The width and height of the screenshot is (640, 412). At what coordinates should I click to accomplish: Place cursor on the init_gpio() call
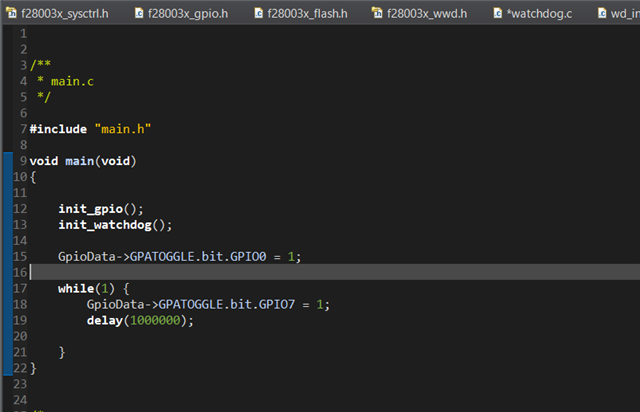point(100,209)
